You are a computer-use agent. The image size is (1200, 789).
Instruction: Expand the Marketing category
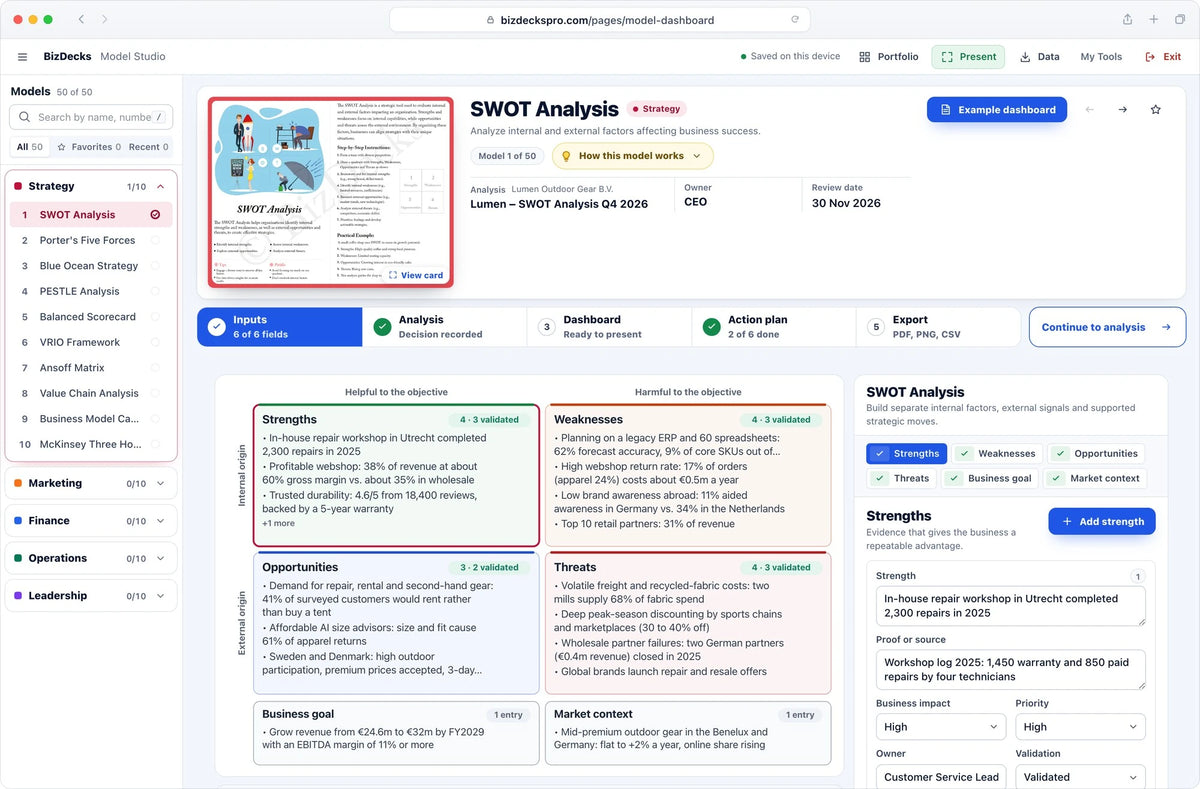pyautogui.click(x=91, y=483)
